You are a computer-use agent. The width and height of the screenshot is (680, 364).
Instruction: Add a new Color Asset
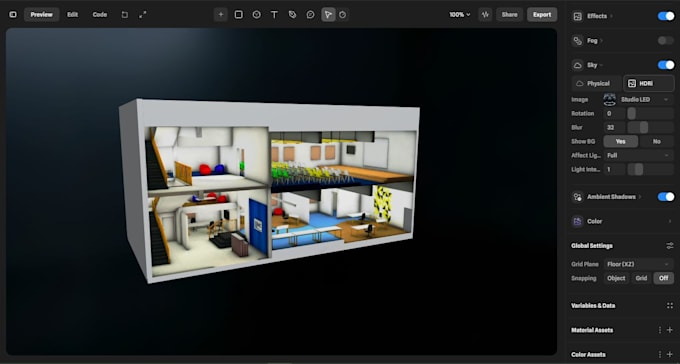670,354
